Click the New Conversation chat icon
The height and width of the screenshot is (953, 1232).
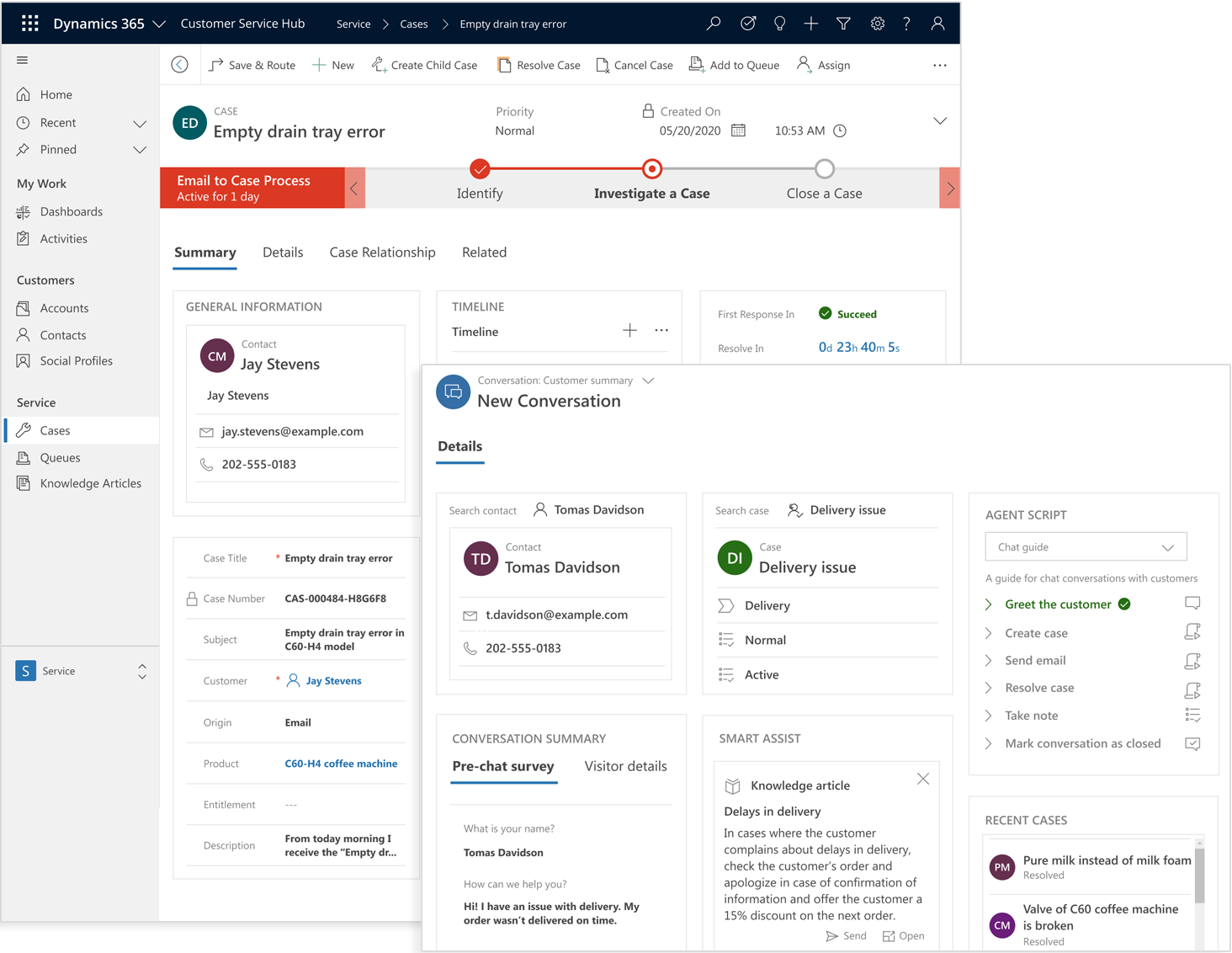[x=453, y=392]
